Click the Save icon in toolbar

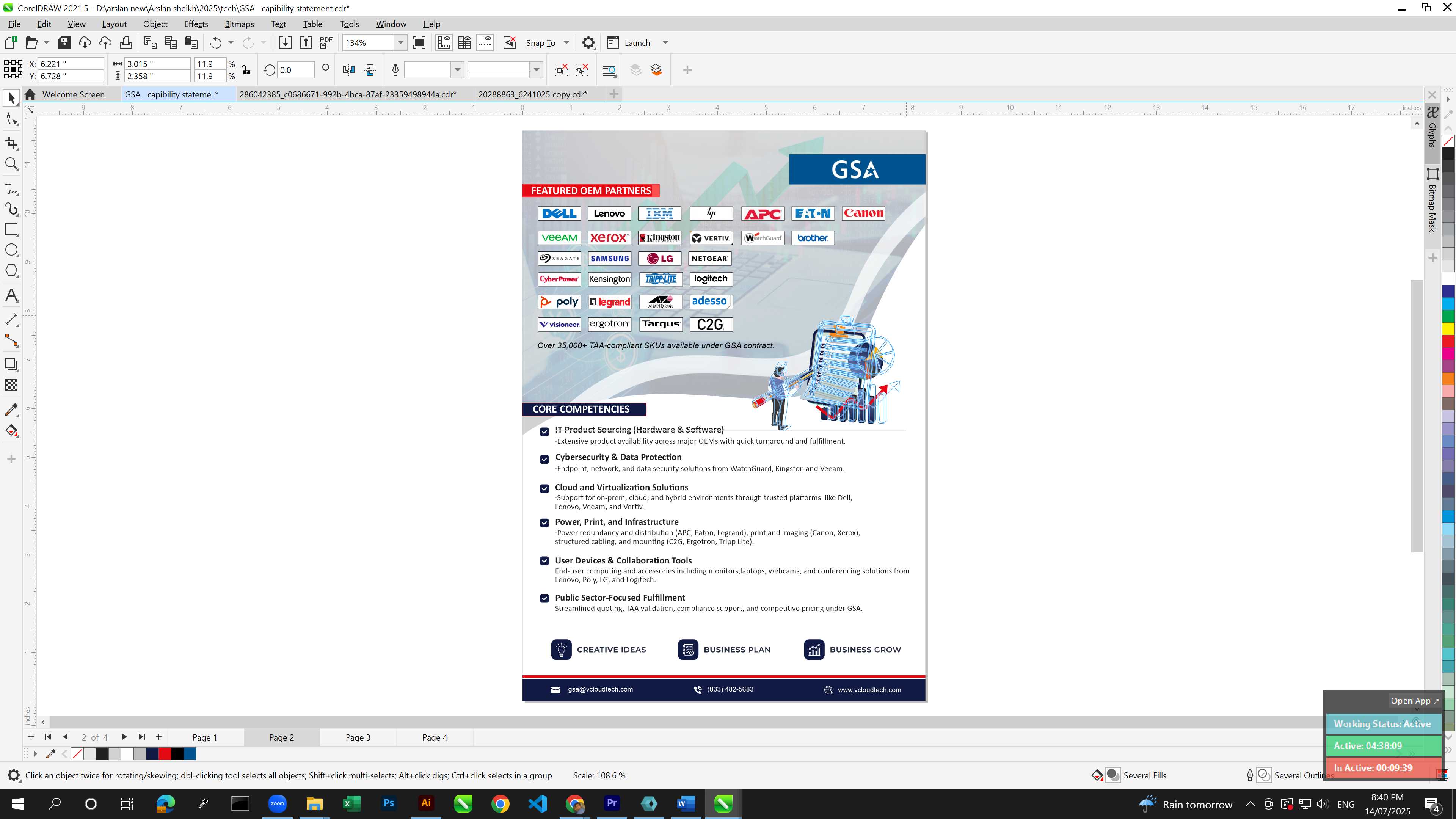point(64,42)
